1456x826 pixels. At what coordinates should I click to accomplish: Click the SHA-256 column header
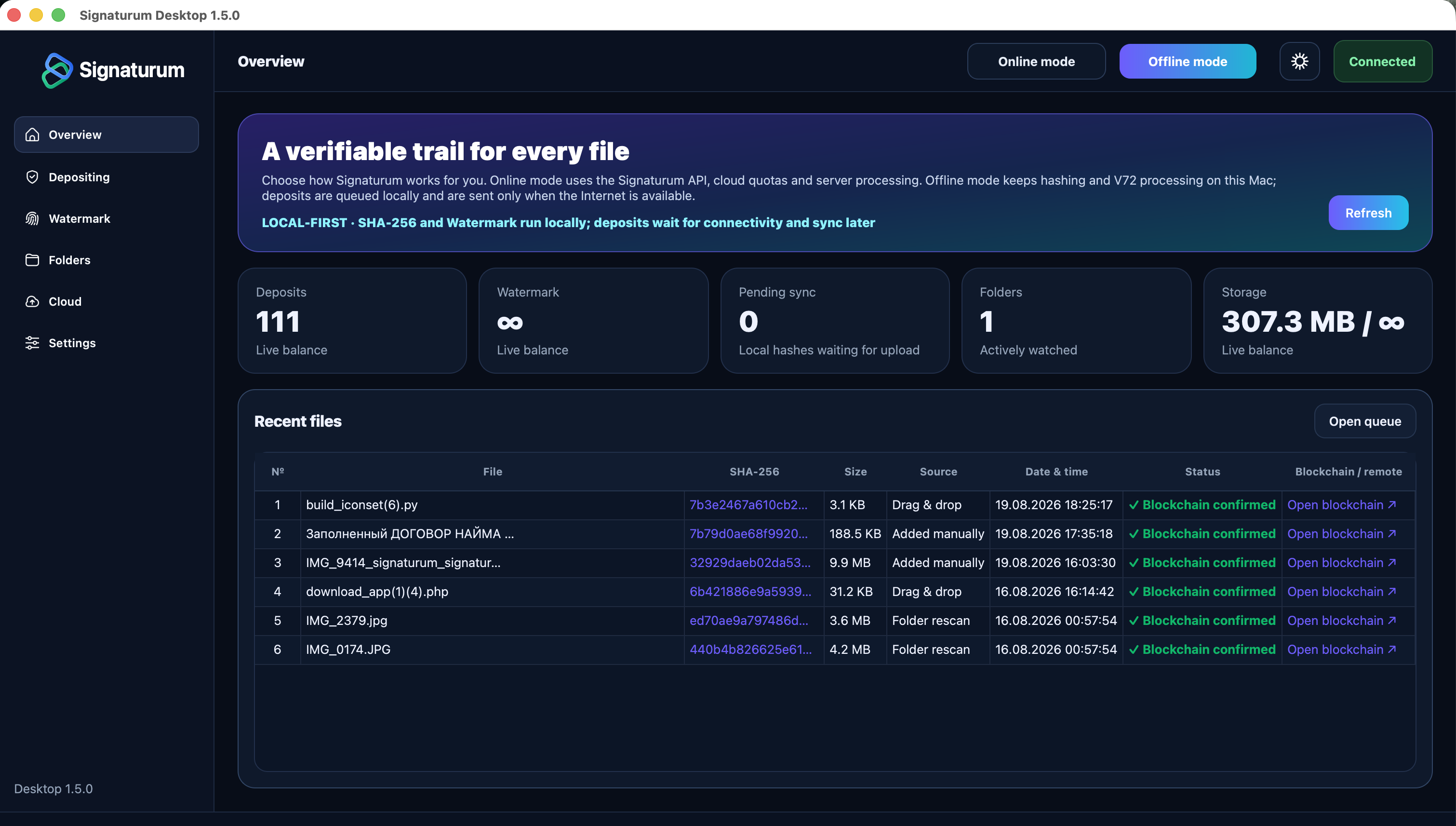(754, 472)
